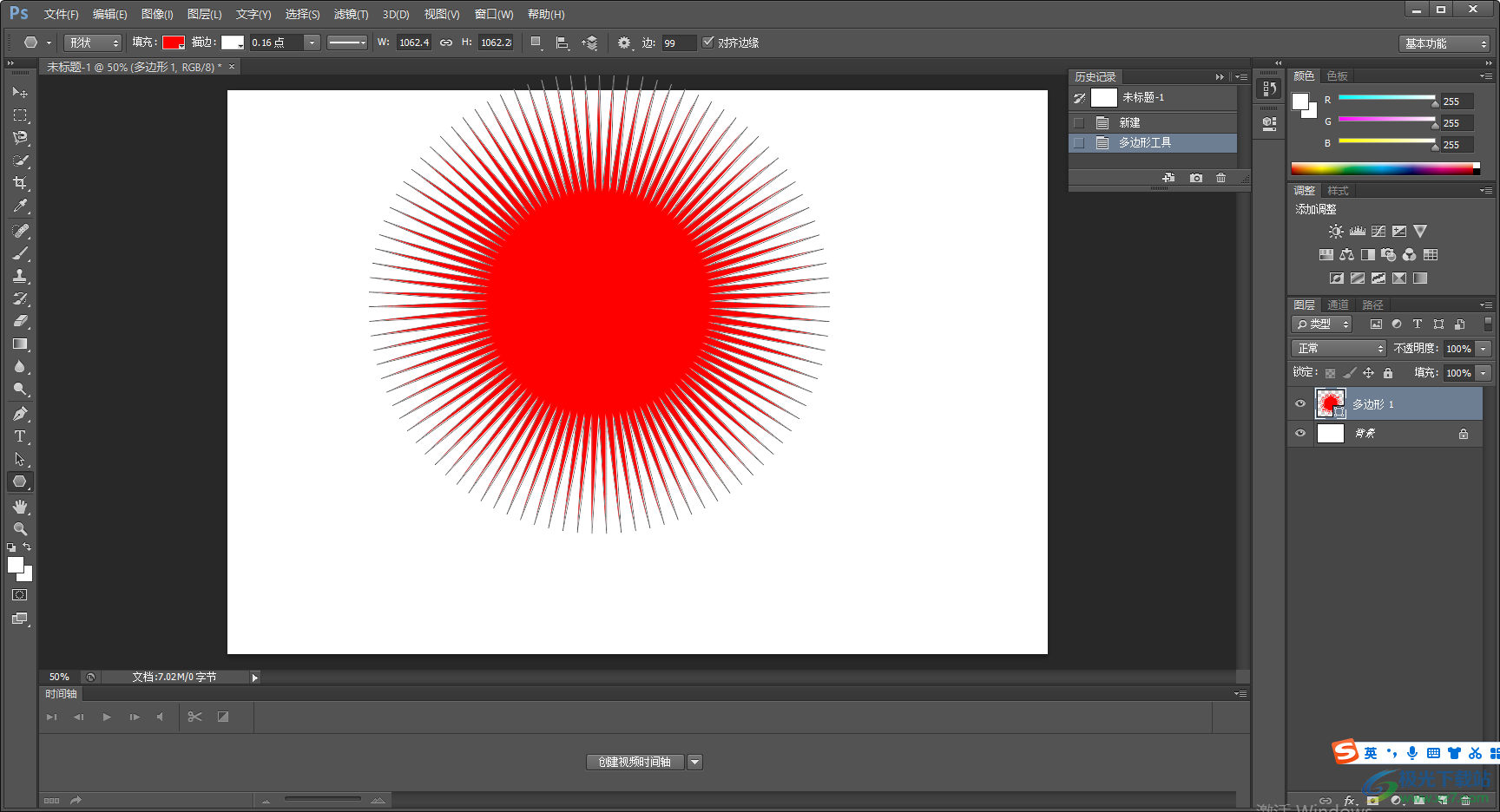Image resolution: width=1500 pixels, height=812 pixels.
Task: Toggle lock transparent pixels
Action: point(1330,373)
